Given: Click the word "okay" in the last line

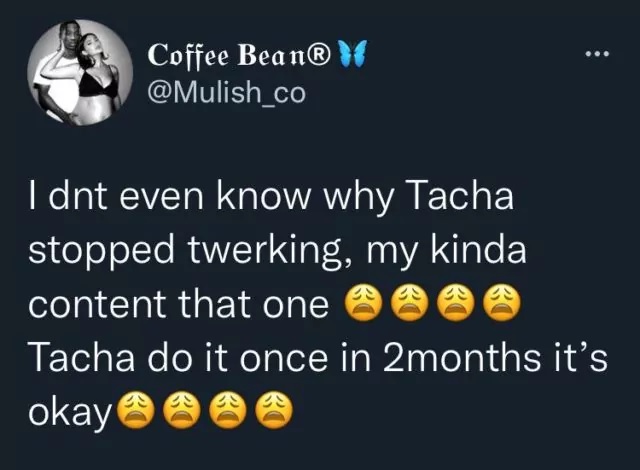Looking at the screenshot, I should click(x=68, y=410).
